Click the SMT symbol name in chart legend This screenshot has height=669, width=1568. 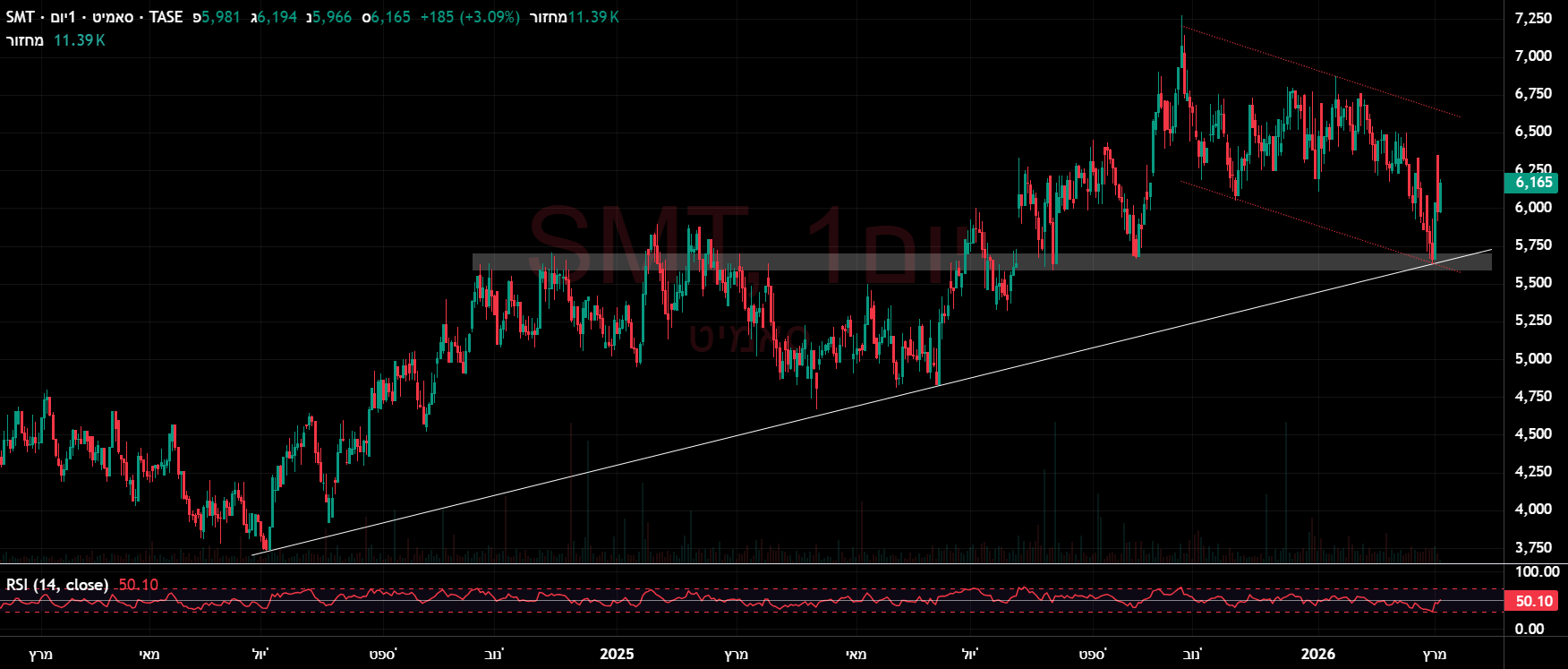pyautogui.click(x=20, y=17)
